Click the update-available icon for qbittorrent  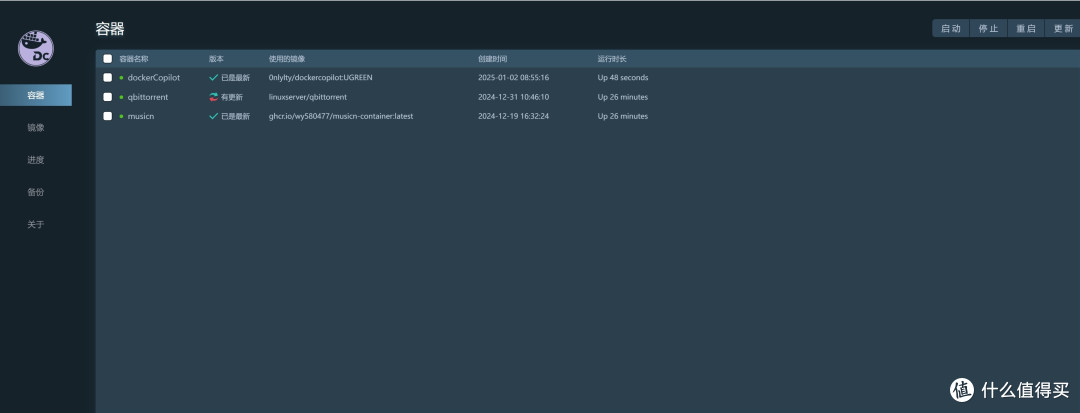(214, 97)
